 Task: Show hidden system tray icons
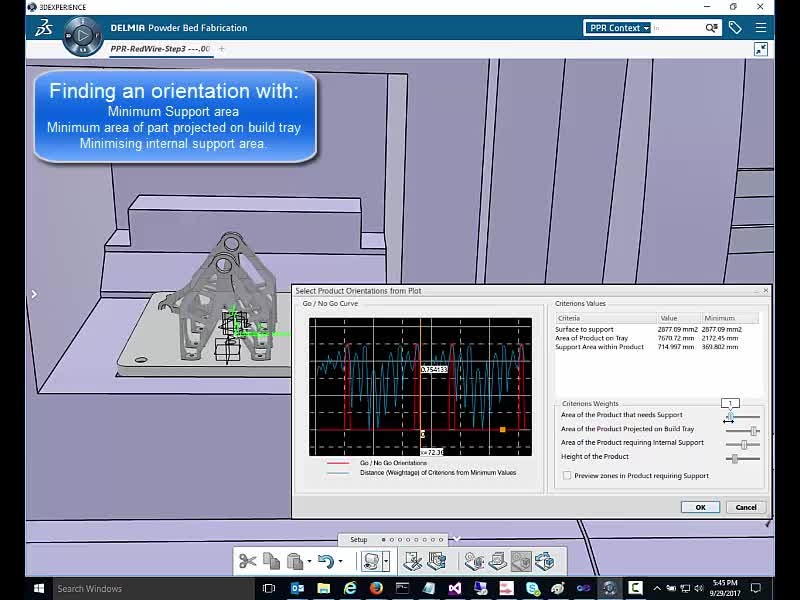tap(657, 589)
